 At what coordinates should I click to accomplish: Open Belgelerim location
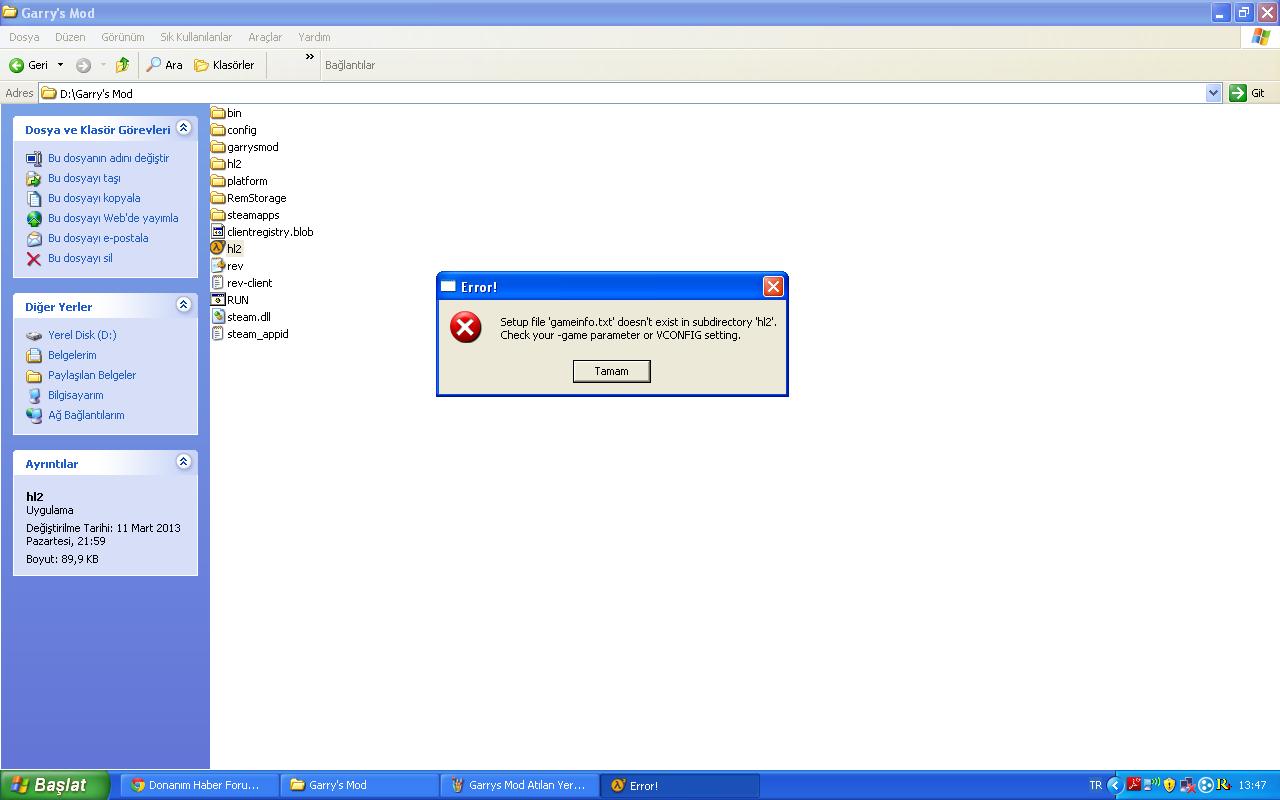coord(72,355)
